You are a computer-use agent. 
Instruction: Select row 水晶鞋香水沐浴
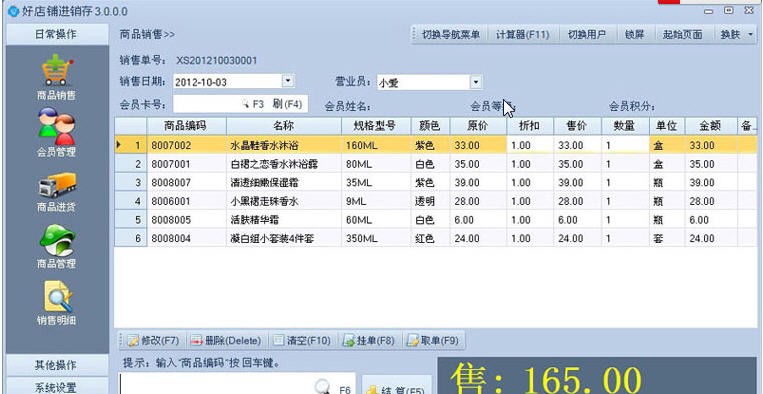[436, 145]
